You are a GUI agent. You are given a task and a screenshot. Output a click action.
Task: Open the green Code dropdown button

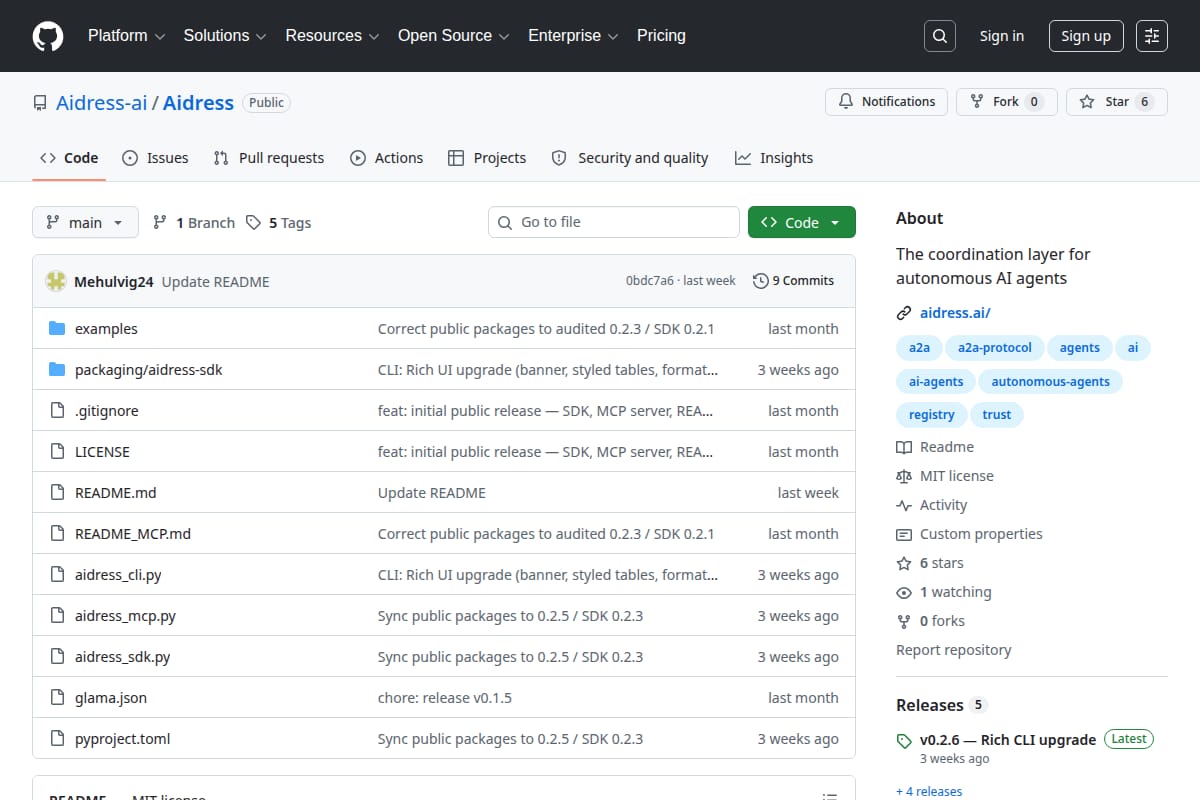(x=802, y=222)
